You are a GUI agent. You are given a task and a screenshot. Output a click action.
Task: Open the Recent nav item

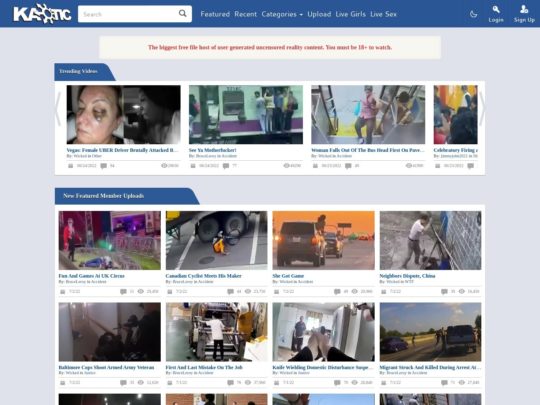pyautogui.click(x=246, y=14)
